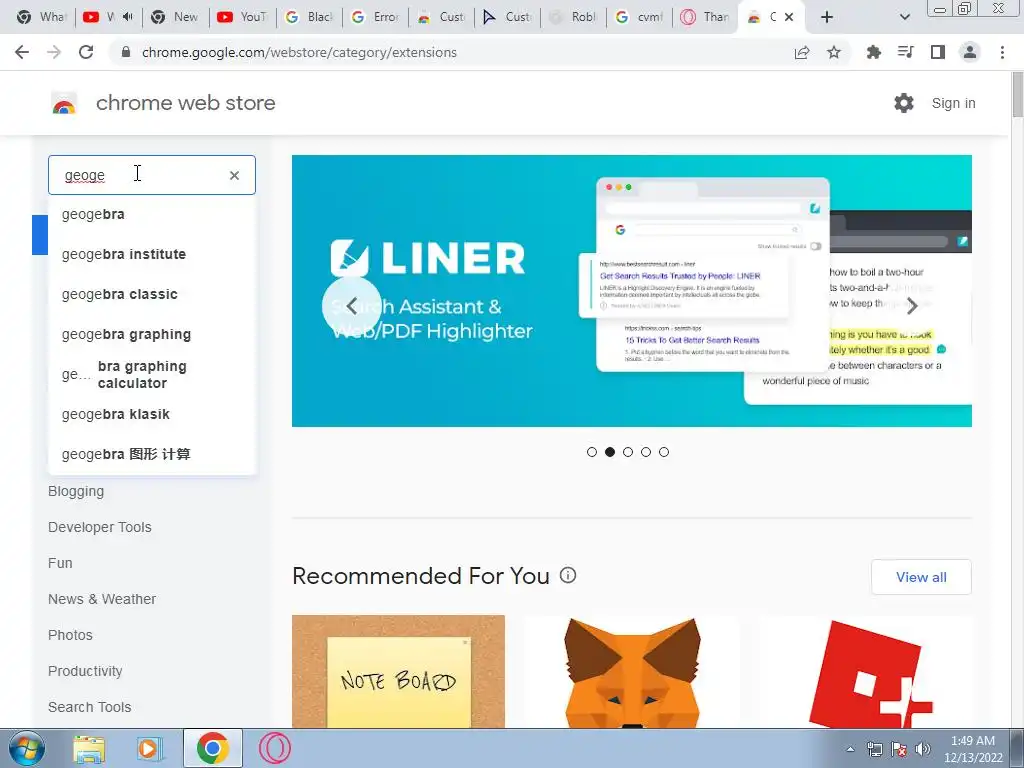
Task: Reload the current page
Action: [x=86, y=52]
